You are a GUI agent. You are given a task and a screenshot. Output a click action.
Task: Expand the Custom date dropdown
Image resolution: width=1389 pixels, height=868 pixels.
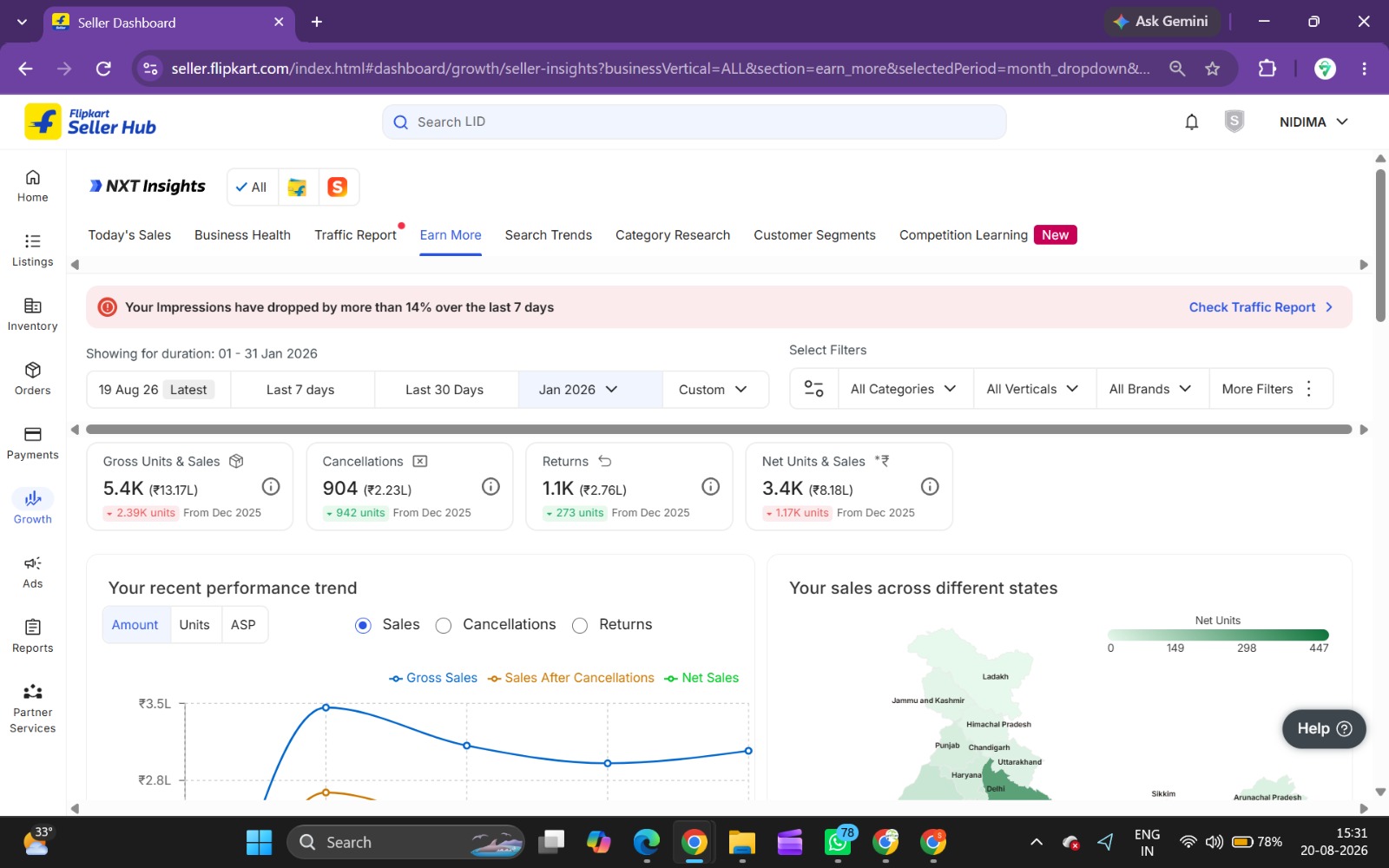714,390
